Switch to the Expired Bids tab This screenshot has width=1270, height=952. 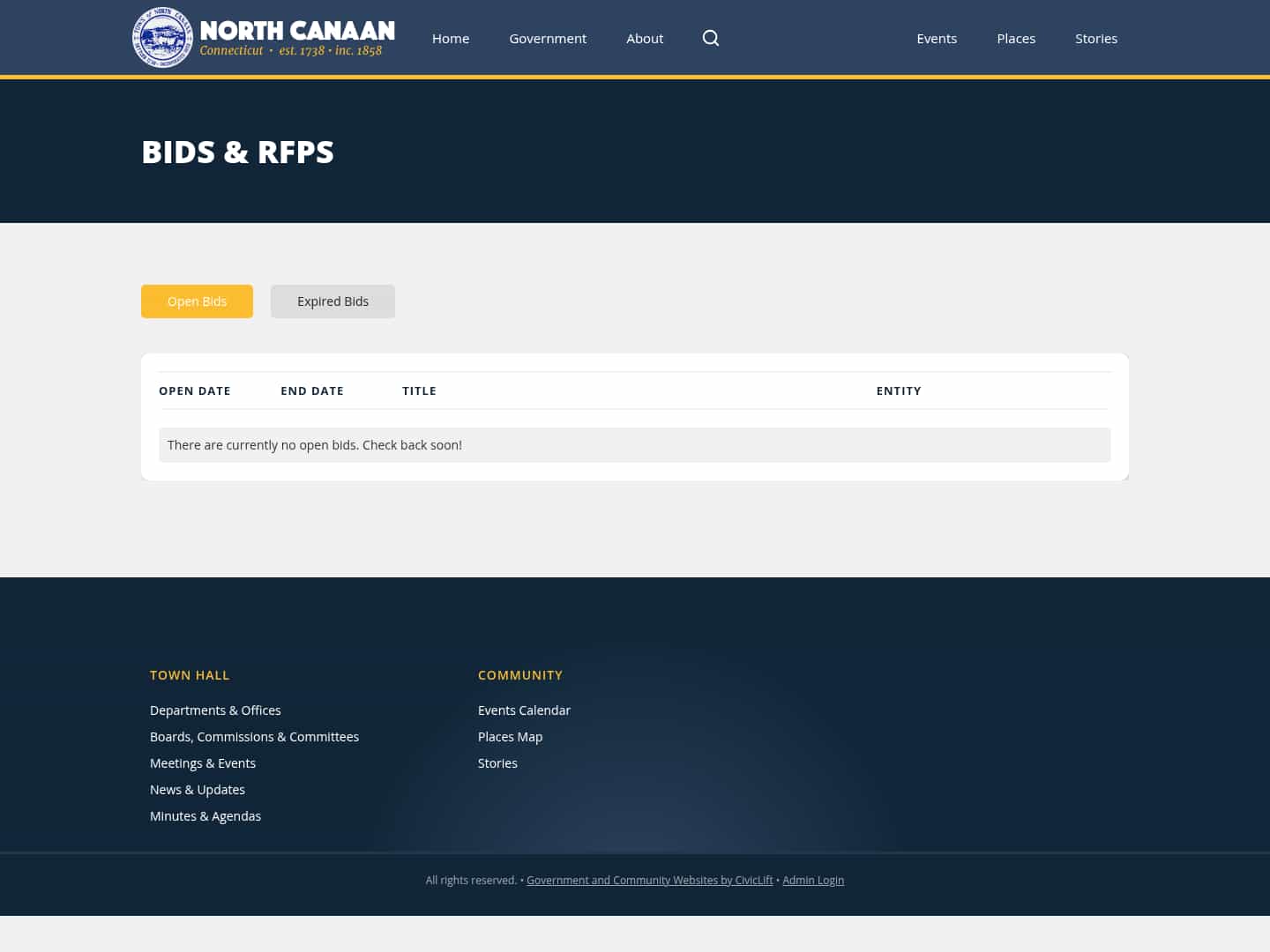[332, 301]
